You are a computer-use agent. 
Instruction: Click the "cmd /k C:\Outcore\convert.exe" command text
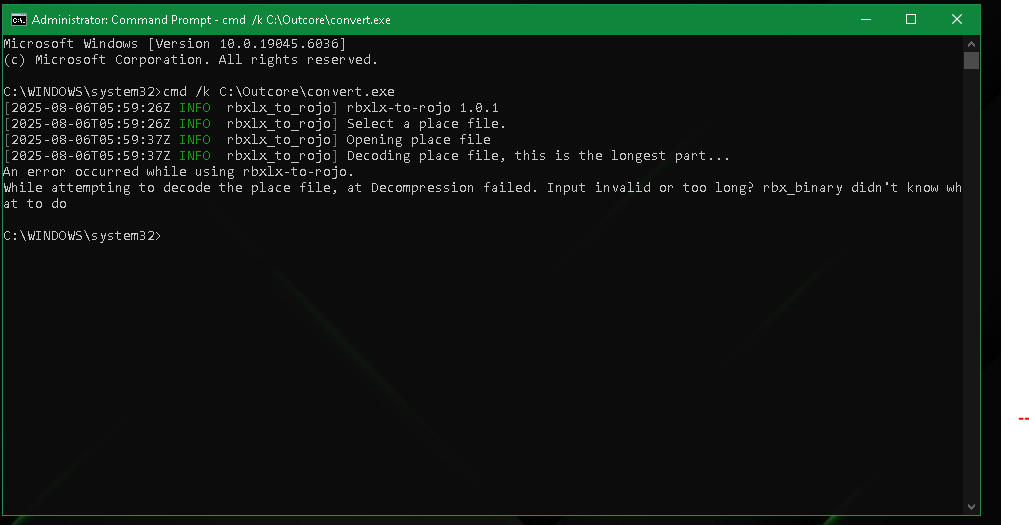click(x=279, y=92)
